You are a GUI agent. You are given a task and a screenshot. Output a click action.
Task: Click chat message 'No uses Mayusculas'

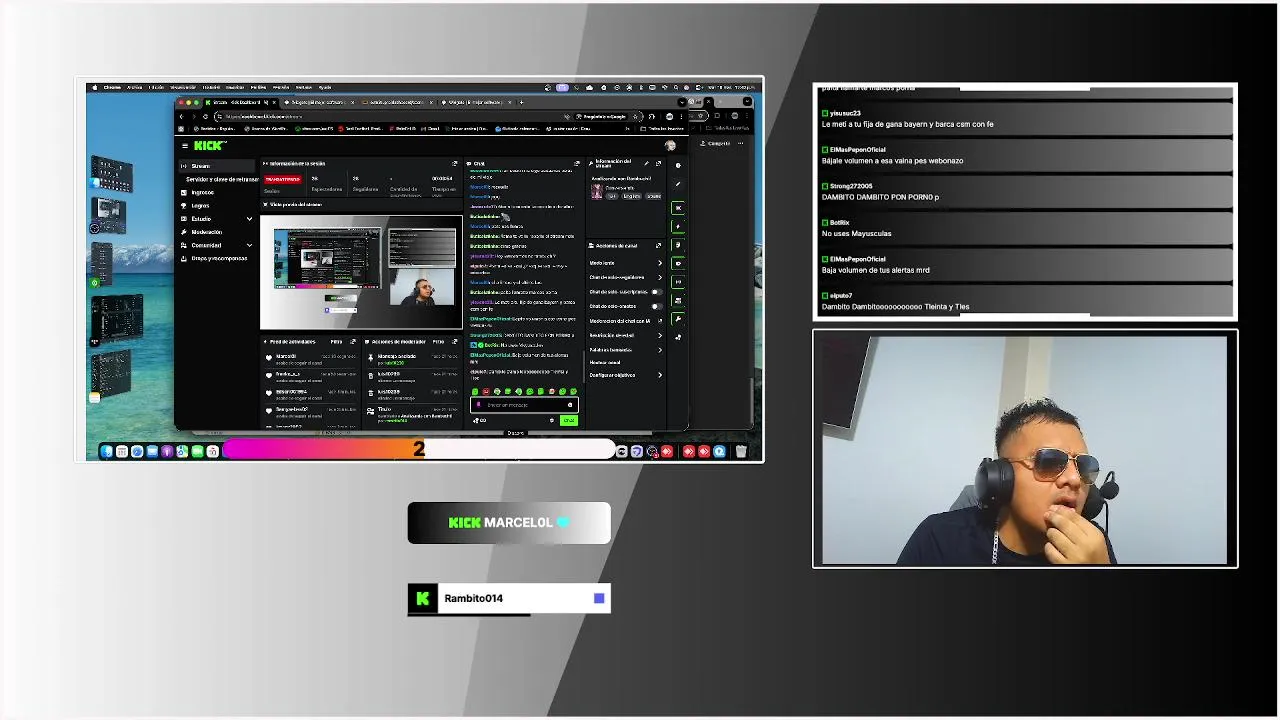856,233
